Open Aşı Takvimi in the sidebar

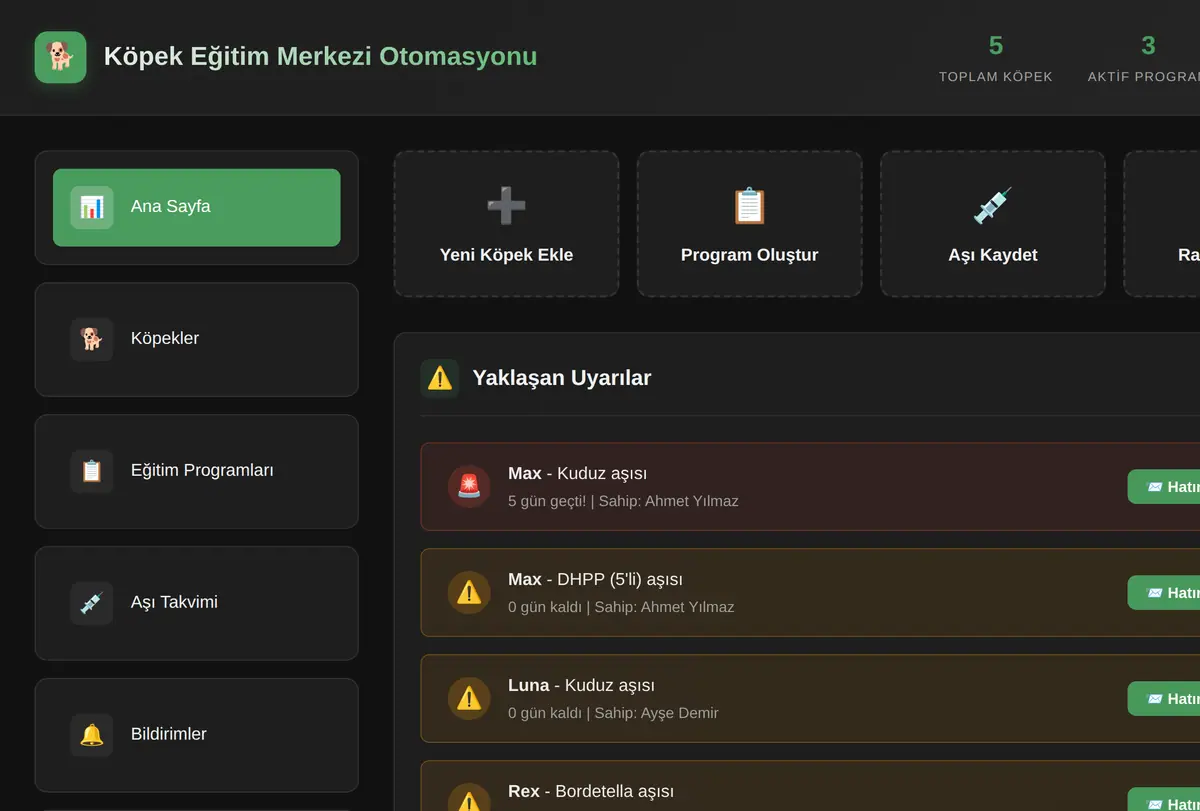click(197, 603)
